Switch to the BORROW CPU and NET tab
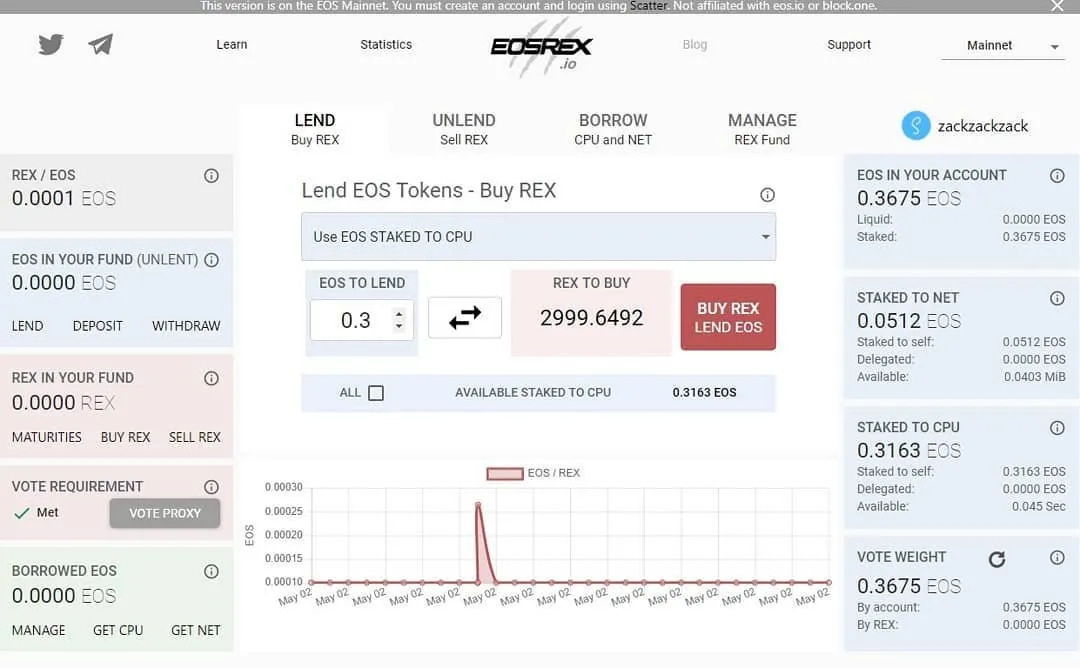Image resolution: width=1080 pixels, height=668 pixels. (x=613, y=129)
